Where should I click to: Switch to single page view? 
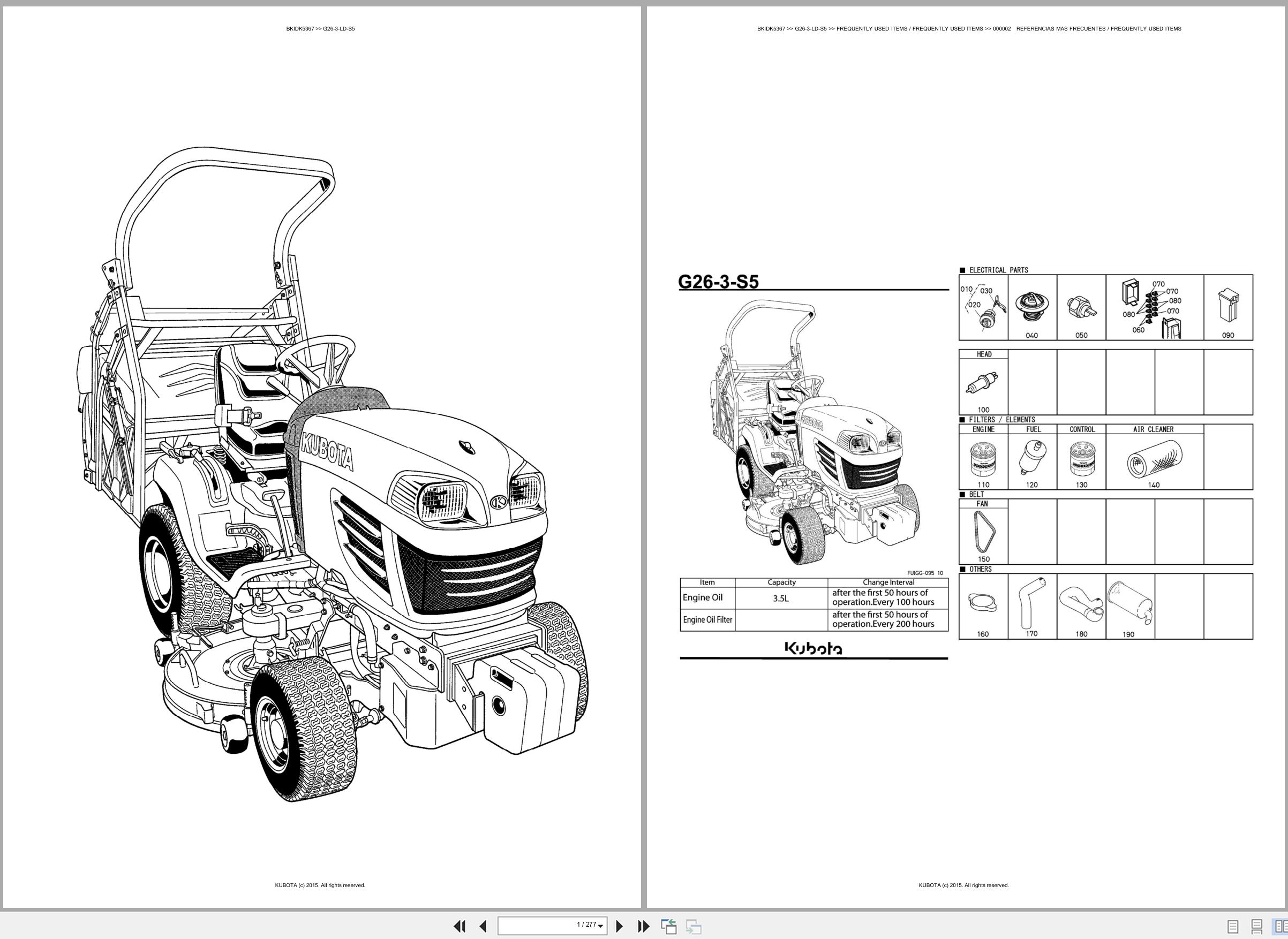point(1233,927)
